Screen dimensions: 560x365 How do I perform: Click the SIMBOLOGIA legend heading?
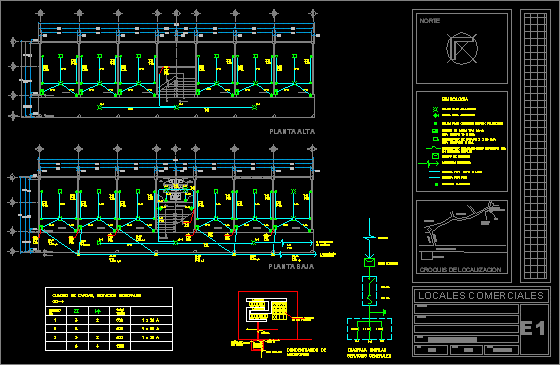(455, 99)
